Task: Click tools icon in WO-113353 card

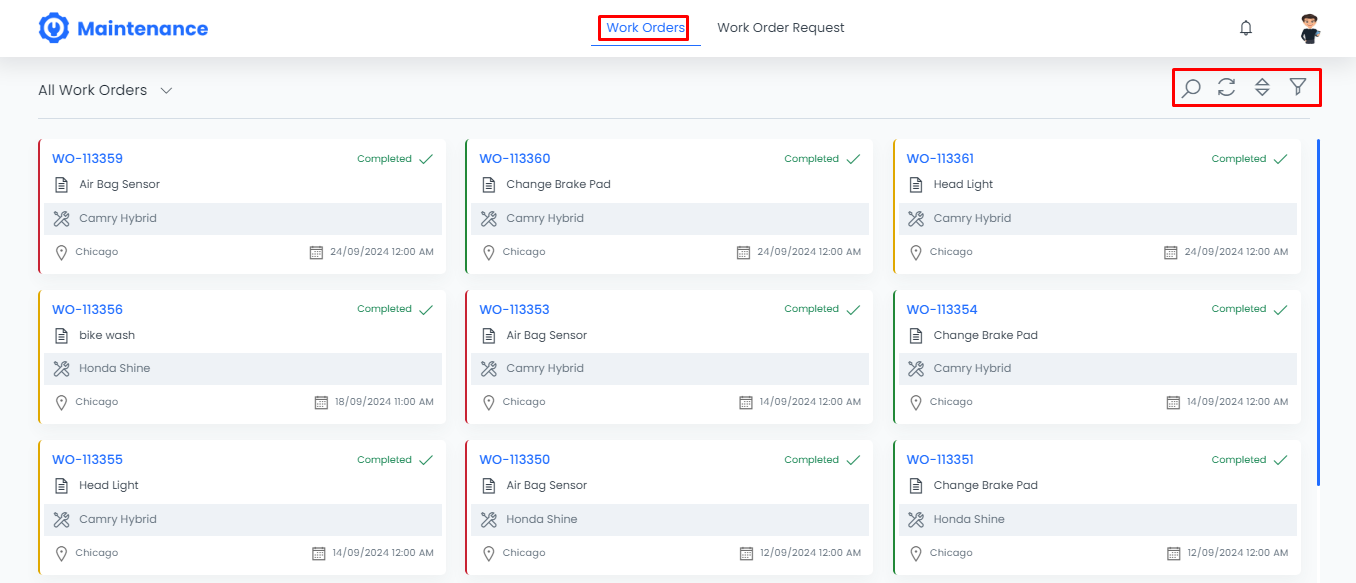Action: tap(488, 369)
